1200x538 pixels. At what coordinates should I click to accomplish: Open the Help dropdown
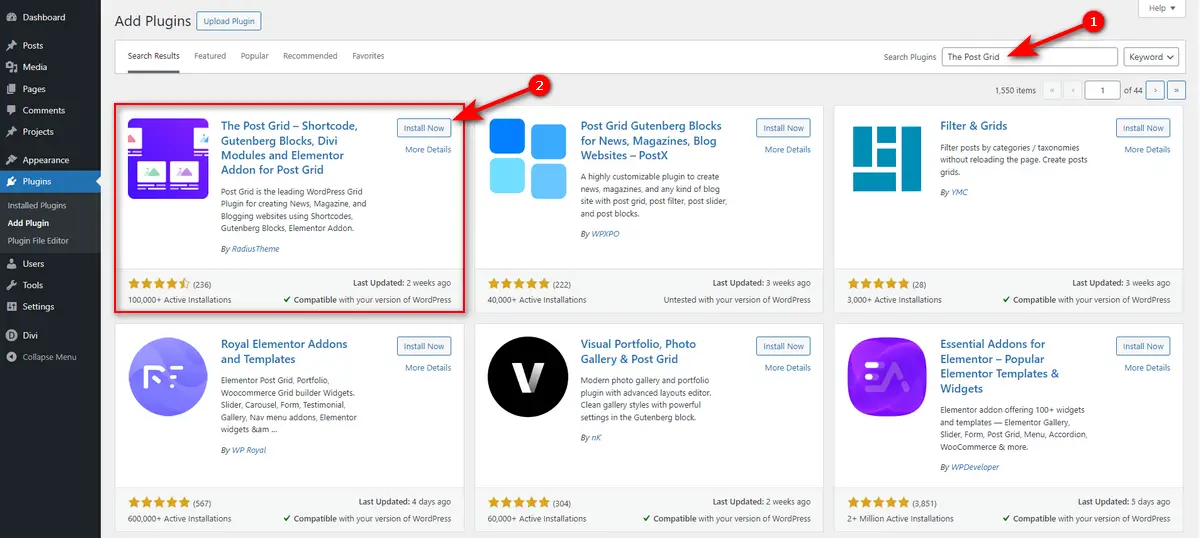pos(1163,8)
